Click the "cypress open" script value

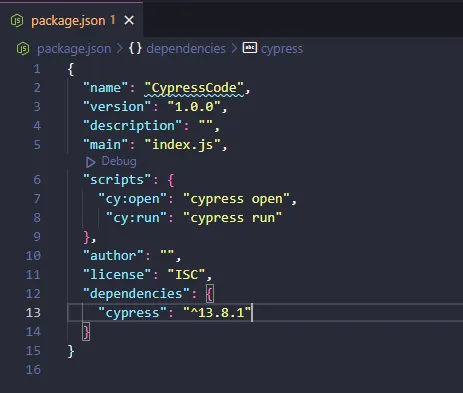[236, 199]
